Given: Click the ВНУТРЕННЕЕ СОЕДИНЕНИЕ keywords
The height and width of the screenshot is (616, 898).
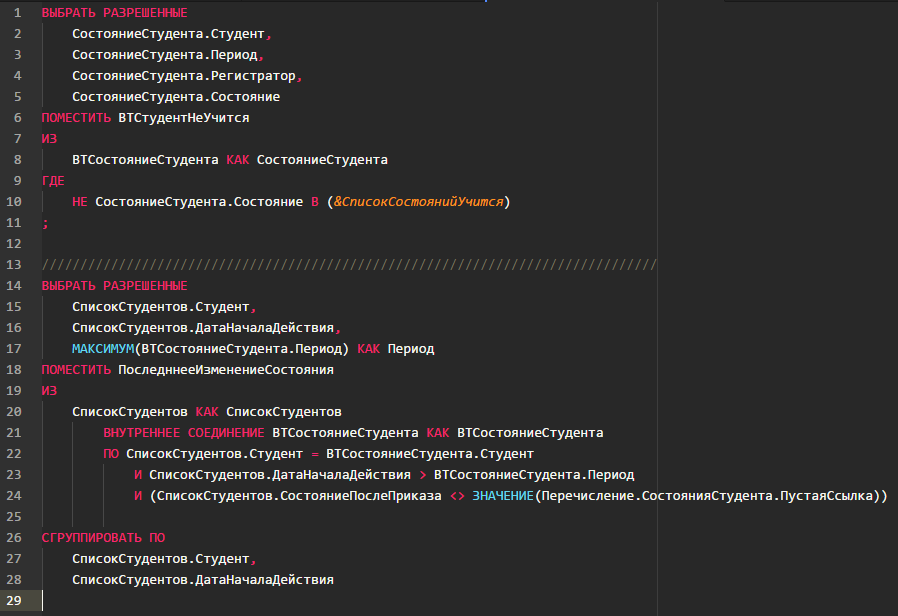Looking at the screenshot, I should click(x=184, y=432).
